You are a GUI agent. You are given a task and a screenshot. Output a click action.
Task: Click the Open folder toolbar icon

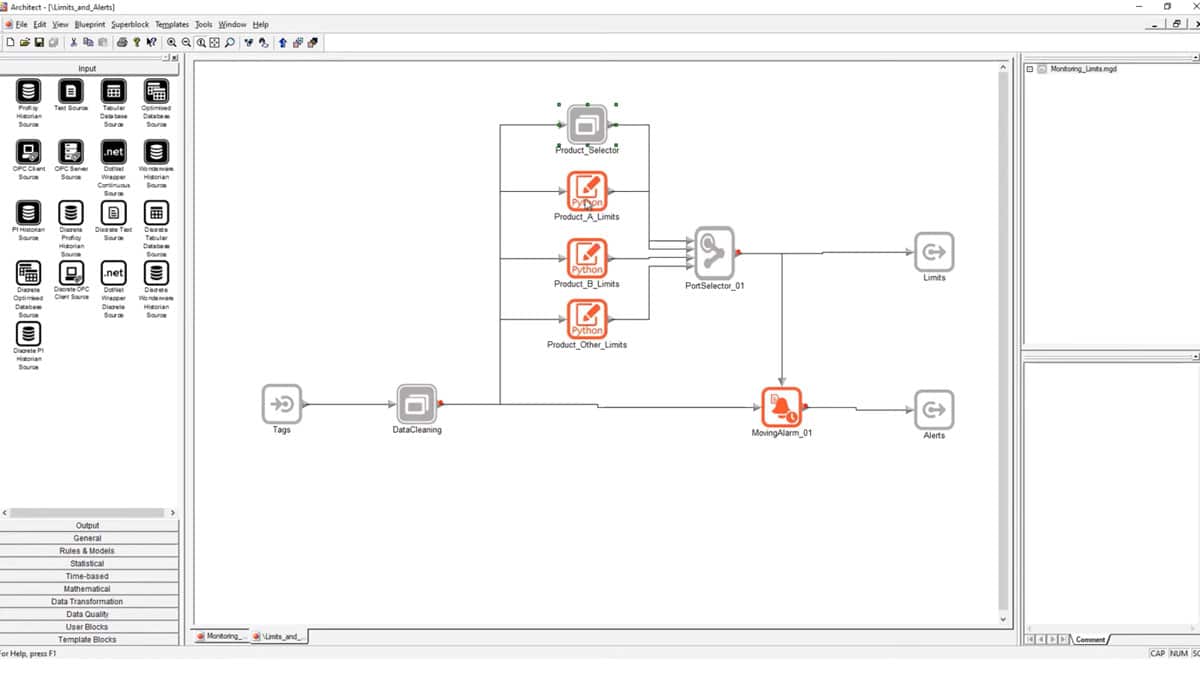[25, 43]
